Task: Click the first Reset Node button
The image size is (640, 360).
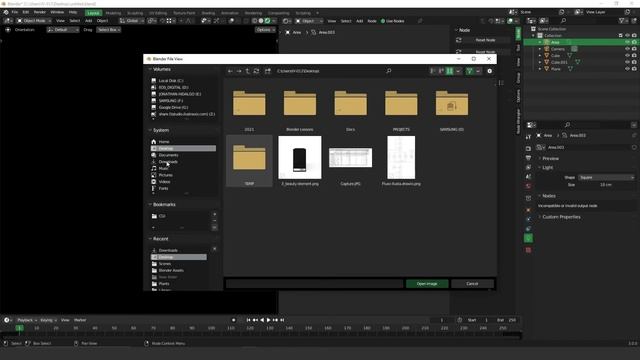Action: pos(485,40)
